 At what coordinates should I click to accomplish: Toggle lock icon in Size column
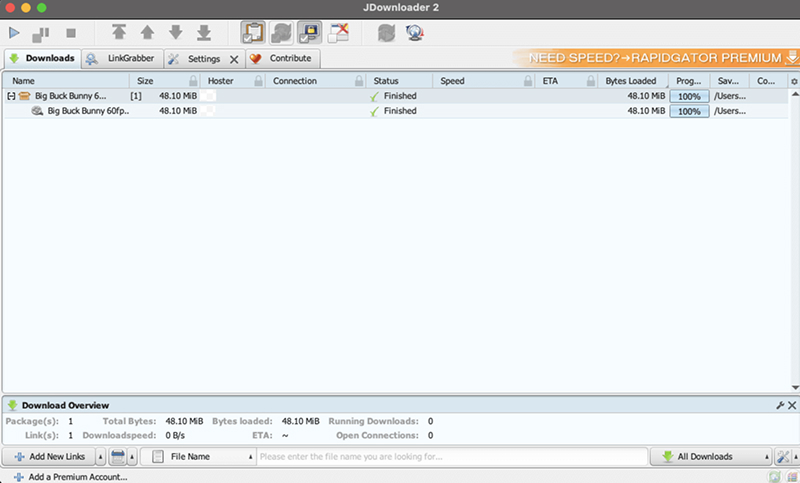point(193,81)
